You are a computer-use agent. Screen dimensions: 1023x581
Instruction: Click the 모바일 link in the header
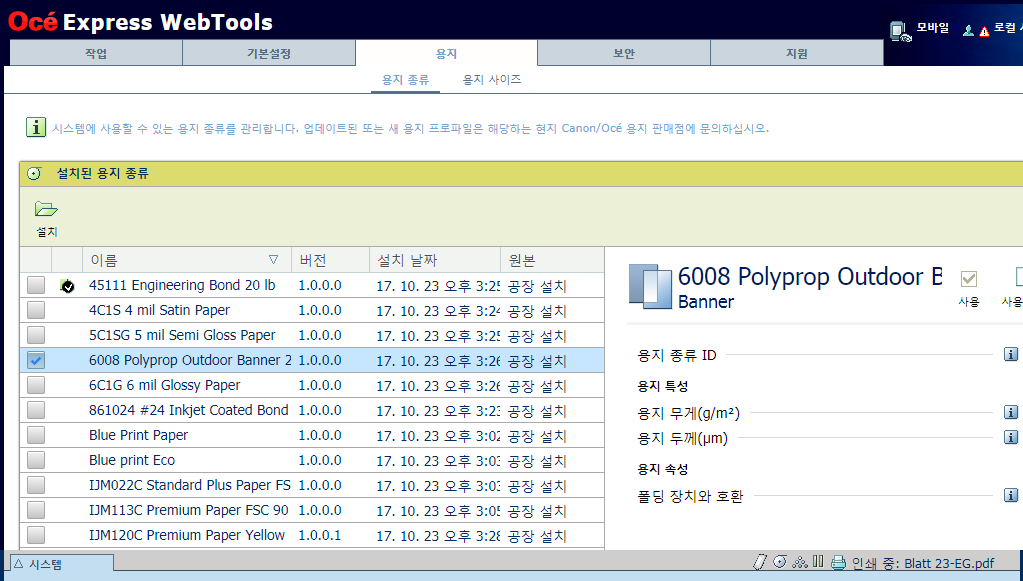[x=932, y=28]
